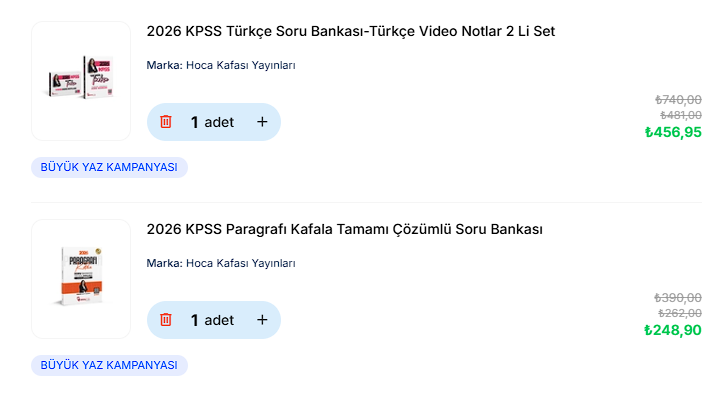Visit Hoca Kafası Yayınları brand for Paragraf book
Screen dimensions: 717x394
tap(241, 263)
